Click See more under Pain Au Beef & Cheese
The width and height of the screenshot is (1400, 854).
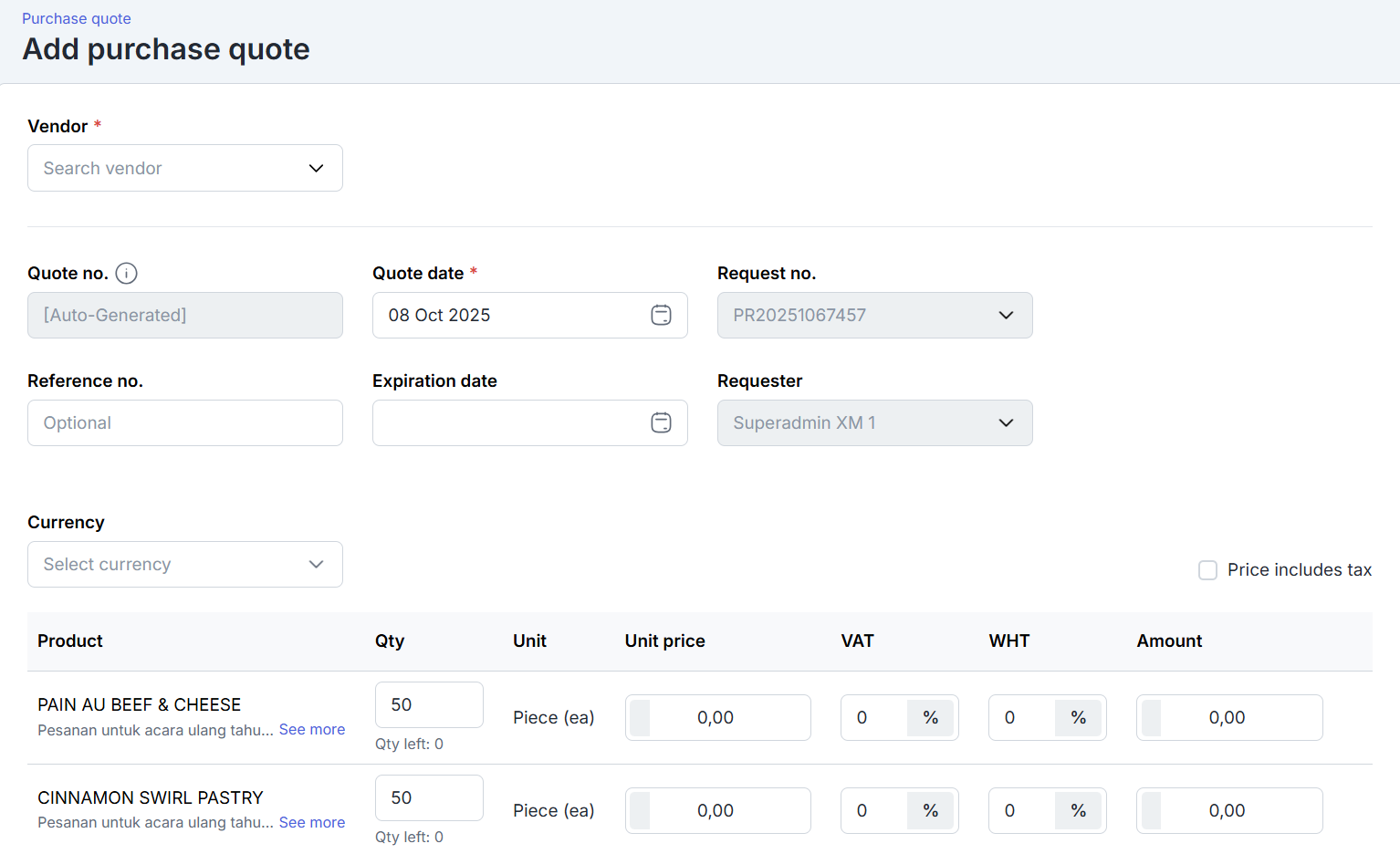312,730
